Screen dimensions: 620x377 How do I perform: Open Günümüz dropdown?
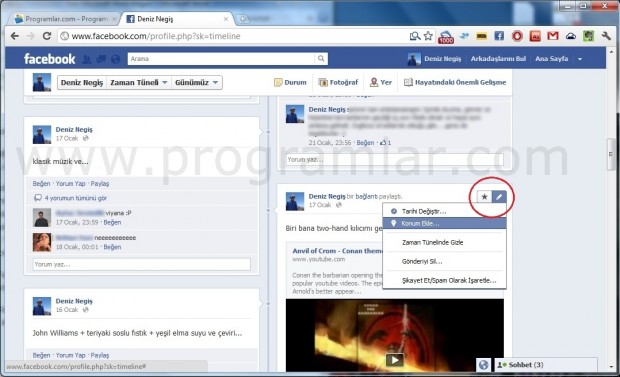point(197,82)
